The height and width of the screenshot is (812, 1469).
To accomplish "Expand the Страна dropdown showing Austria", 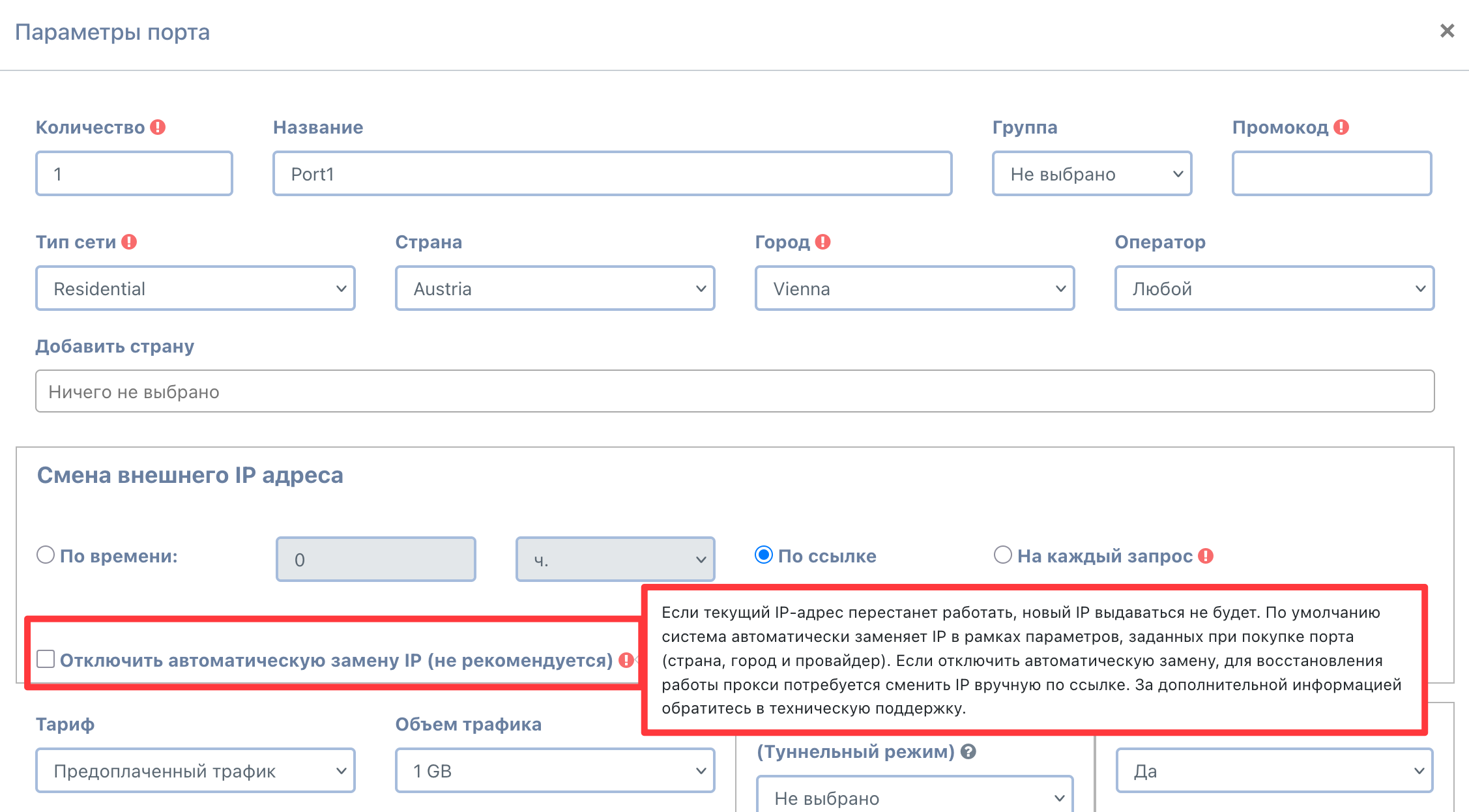I will point(555,288).
